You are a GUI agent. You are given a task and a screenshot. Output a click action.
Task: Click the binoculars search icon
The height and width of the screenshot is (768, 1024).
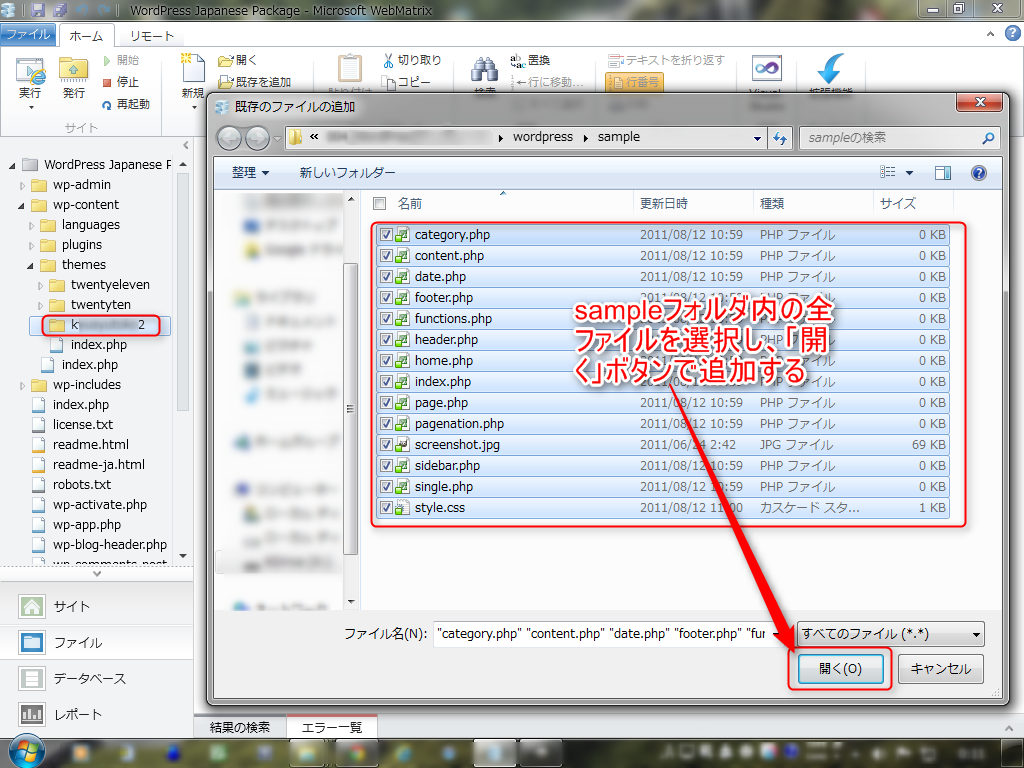(x=485, y=71)
